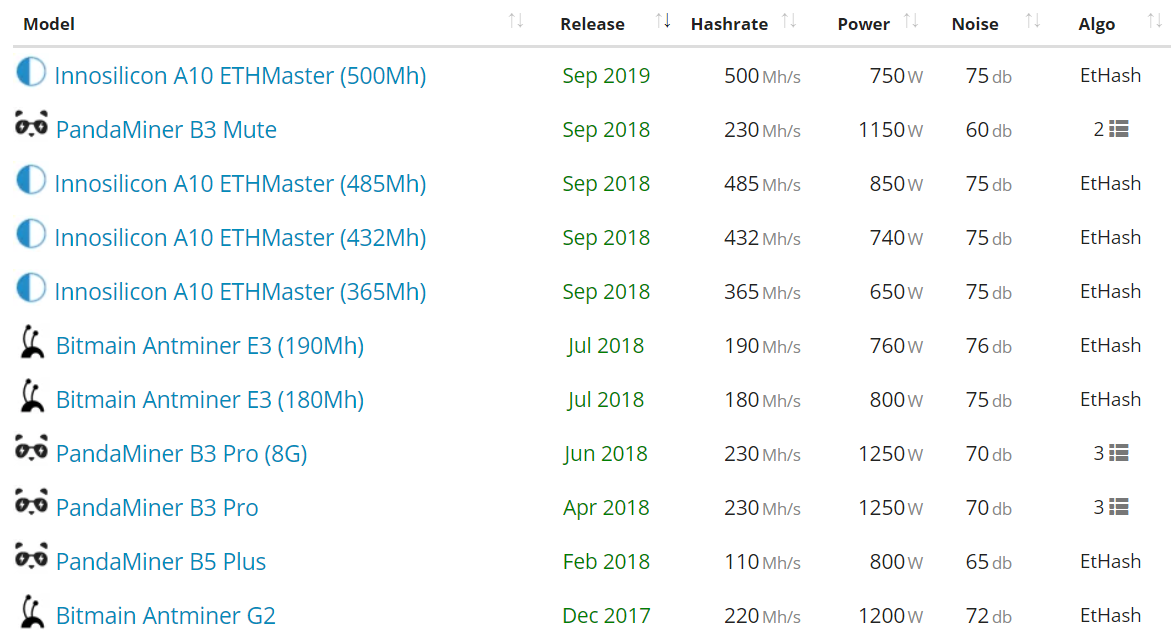This screenshot has height=638, width=1171.
Task: Select the 760 W power value
Action: click(x=896, y=345)
